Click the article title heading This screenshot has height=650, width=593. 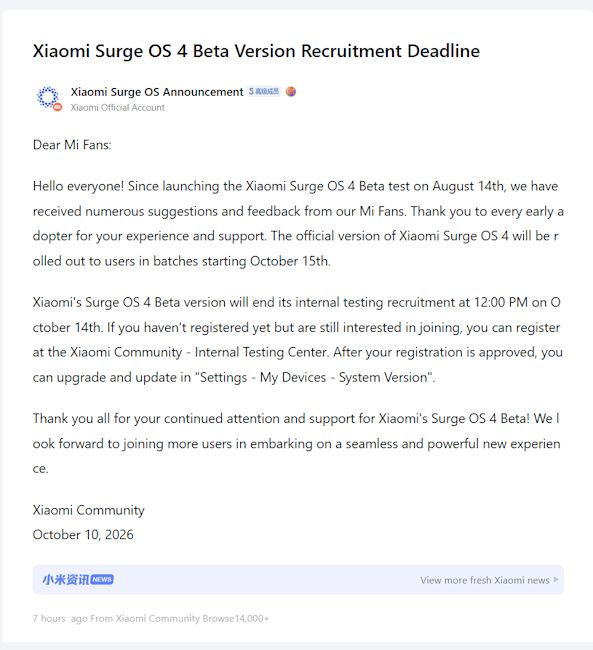coord(256,51)
